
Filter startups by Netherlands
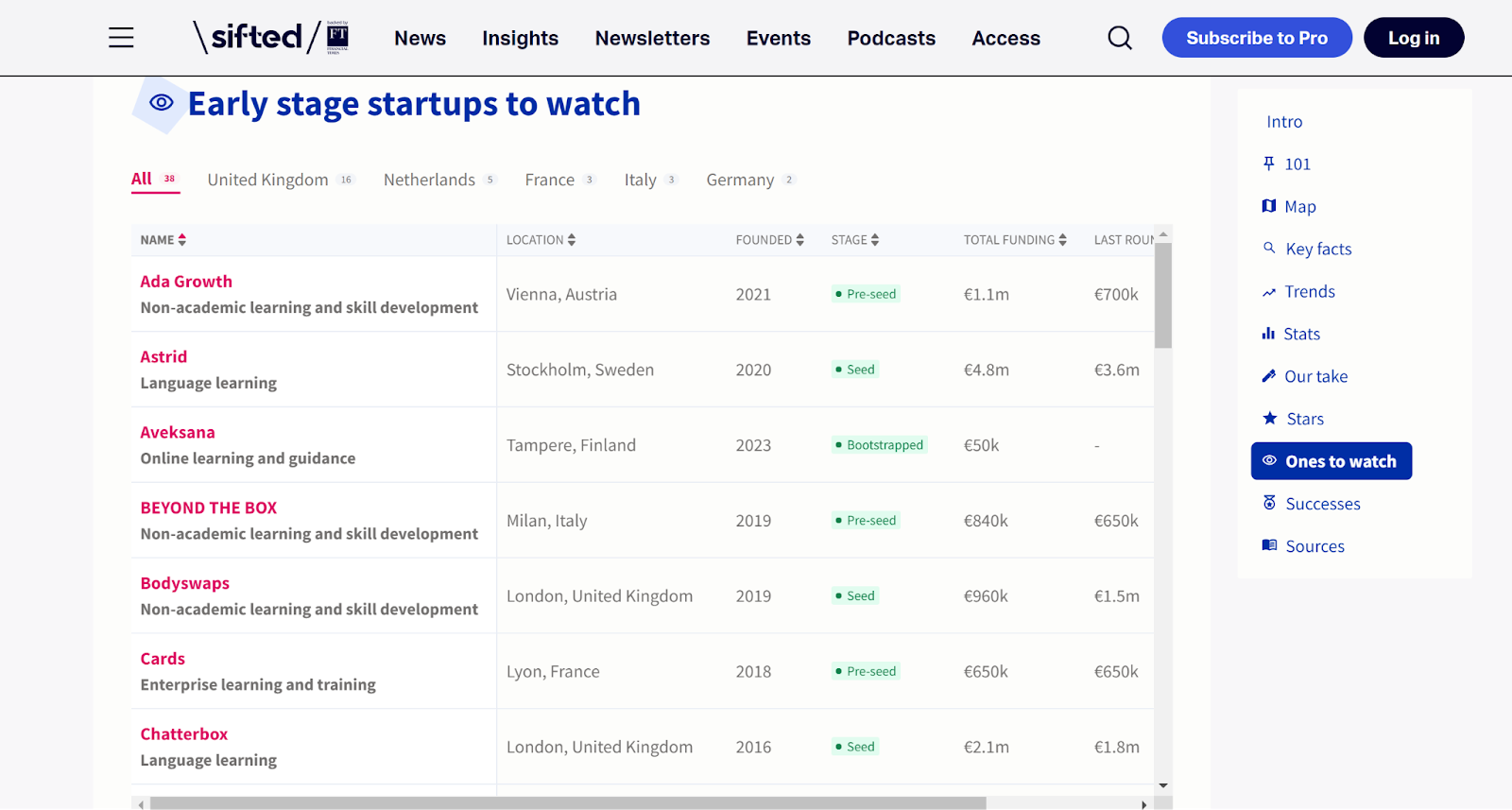(439, 180)
